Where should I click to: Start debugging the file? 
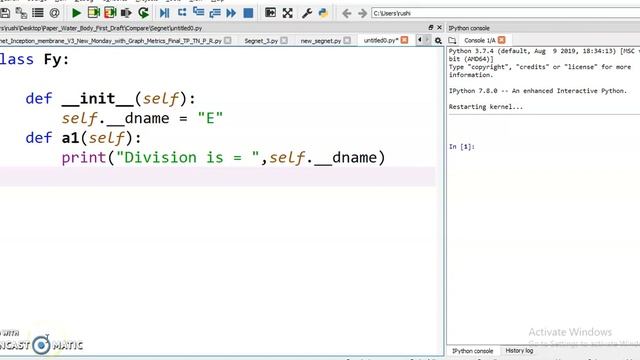click(x=164, y=13)
